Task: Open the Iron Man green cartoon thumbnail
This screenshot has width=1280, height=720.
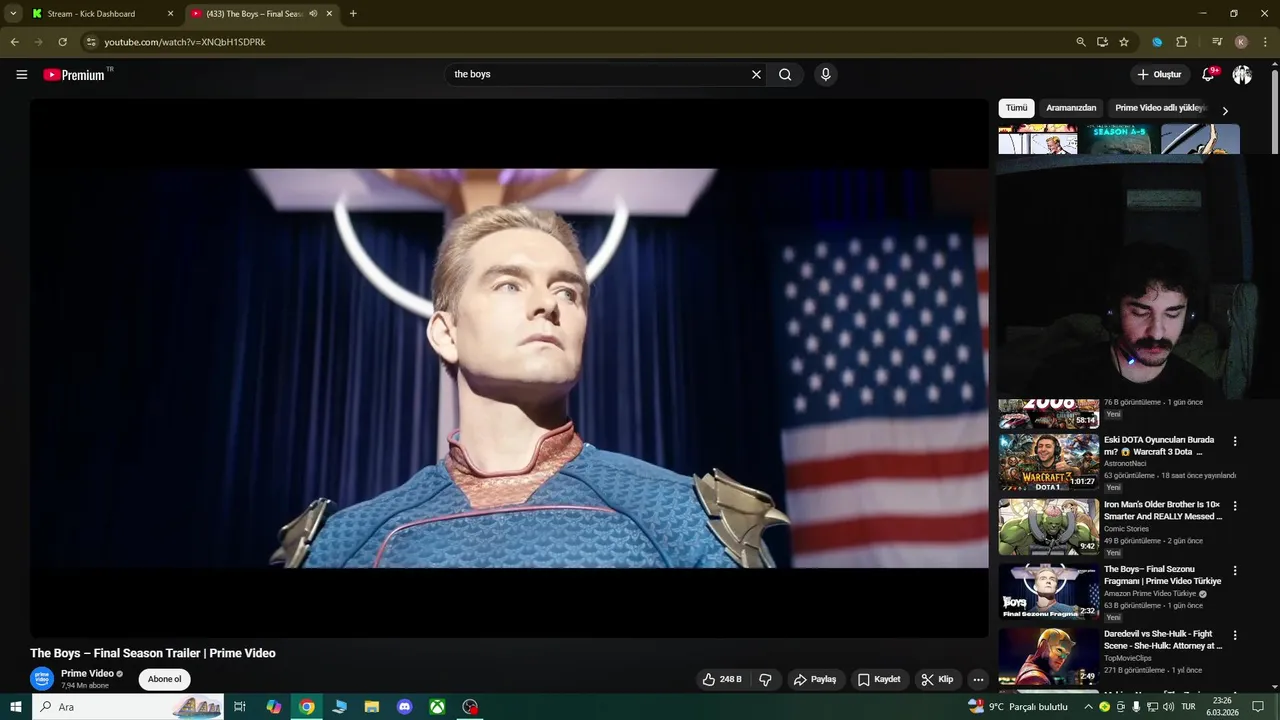Action: point(1048,526)
